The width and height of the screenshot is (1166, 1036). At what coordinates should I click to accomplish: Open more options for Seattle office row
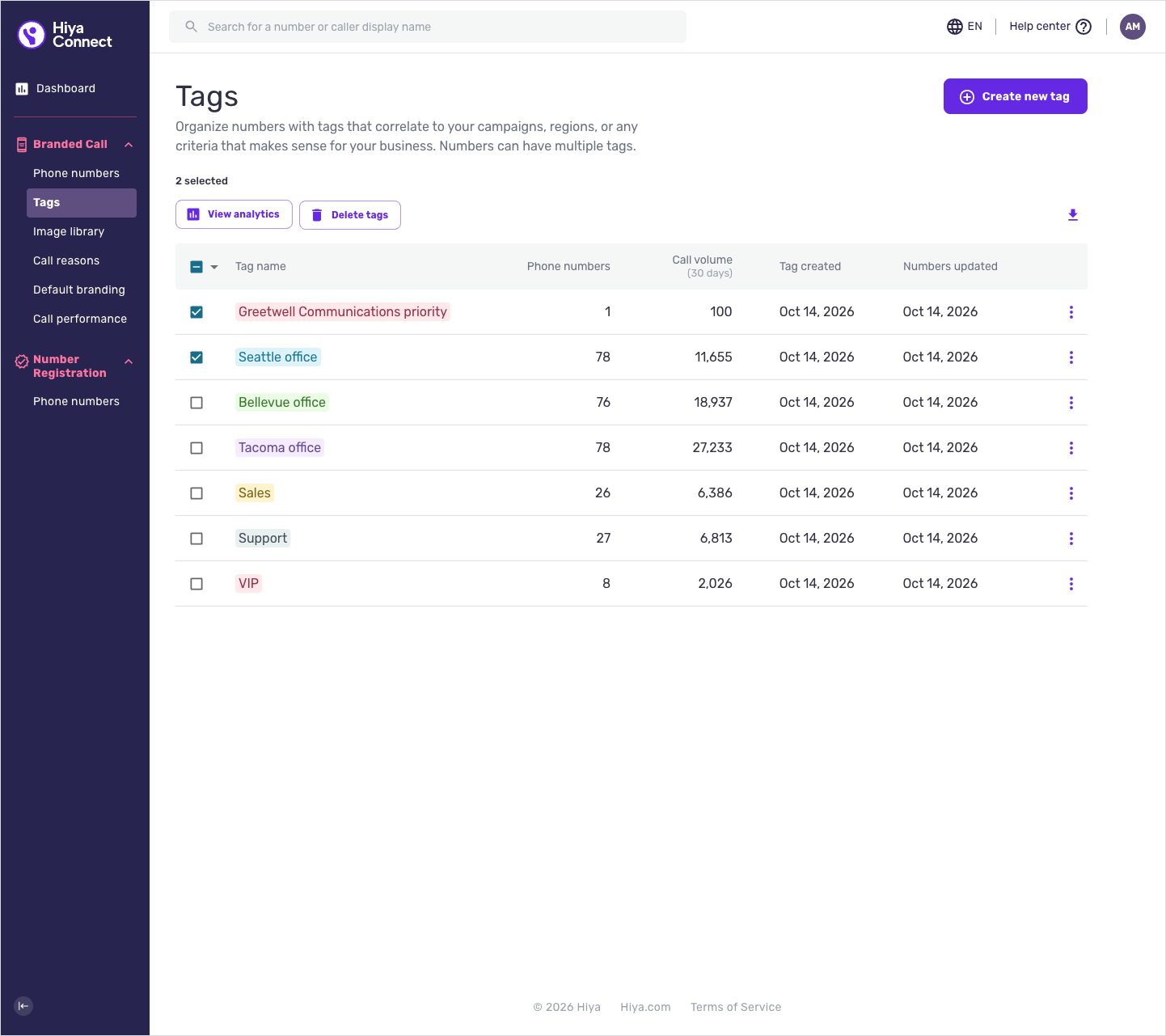coord(1071,357)
